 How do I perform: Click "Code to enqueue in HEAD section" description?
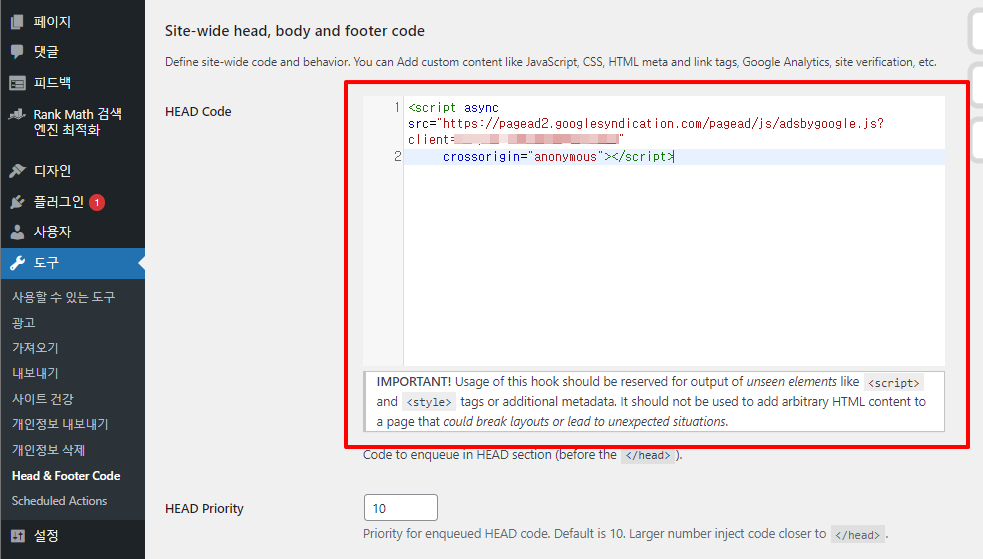[523, 455]
